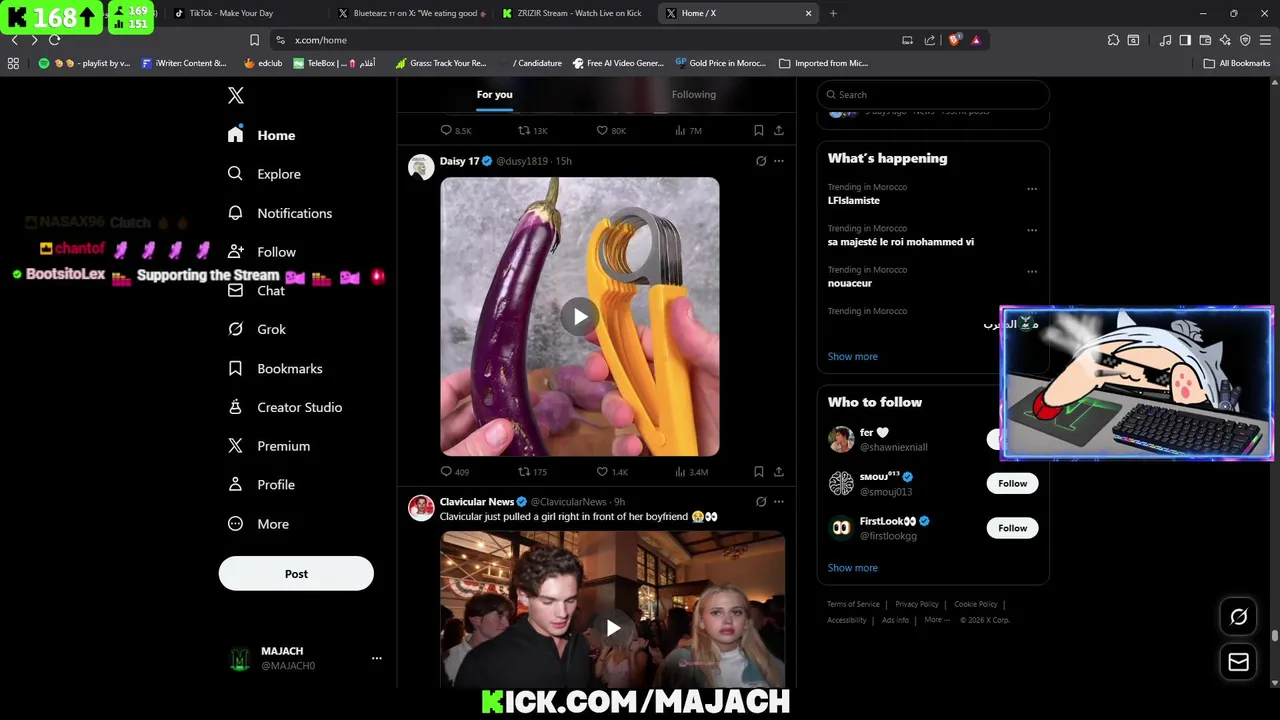The height and width of the screenshot is (720, 1280).
Task: Open LFIslamiste trending topic
Action: tap(853, 201)
